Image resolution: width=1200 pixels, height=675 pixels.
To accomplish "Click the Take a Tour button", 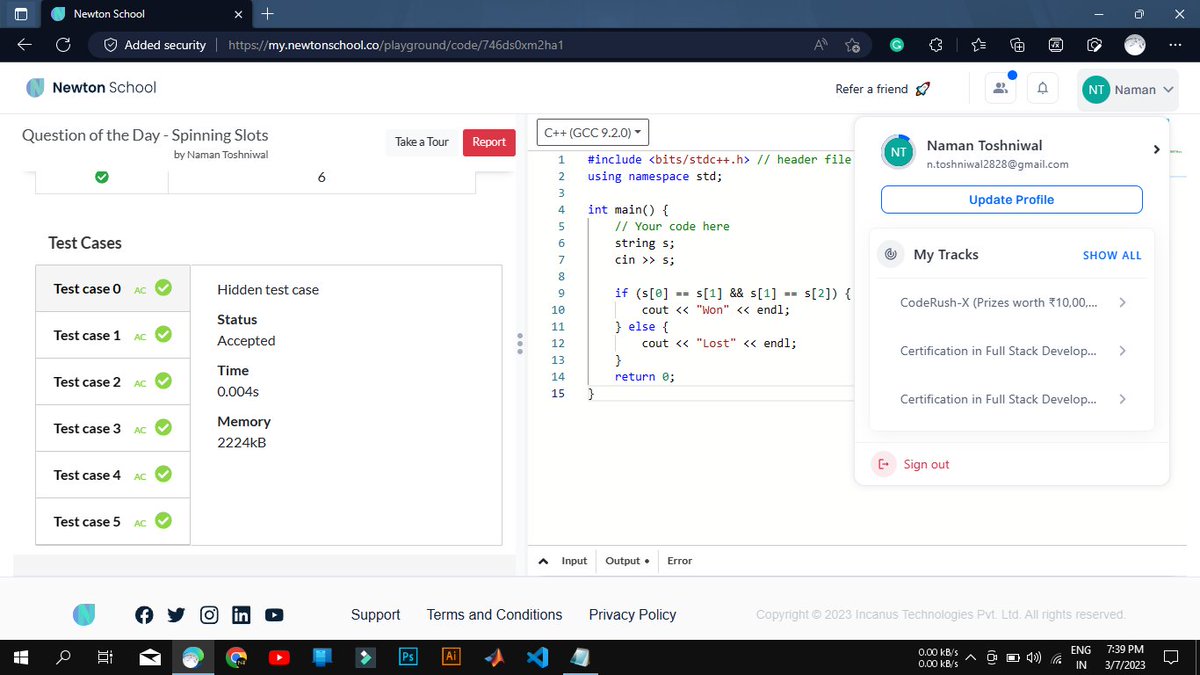I will click(x=422, y=142).
